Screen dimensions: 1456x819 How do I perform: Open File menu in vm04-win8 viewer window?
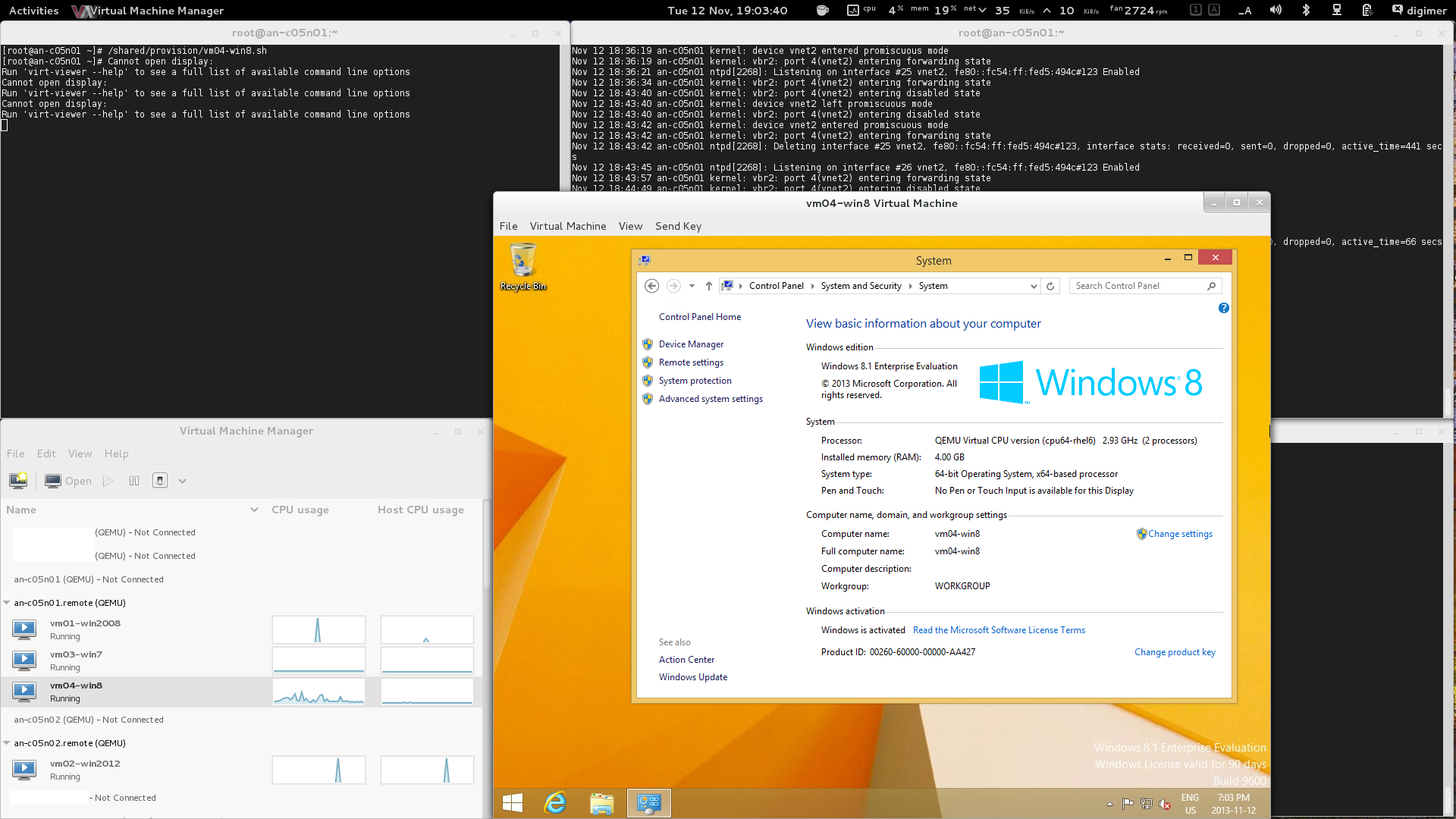pyautogui.click(x=509, y=226)
